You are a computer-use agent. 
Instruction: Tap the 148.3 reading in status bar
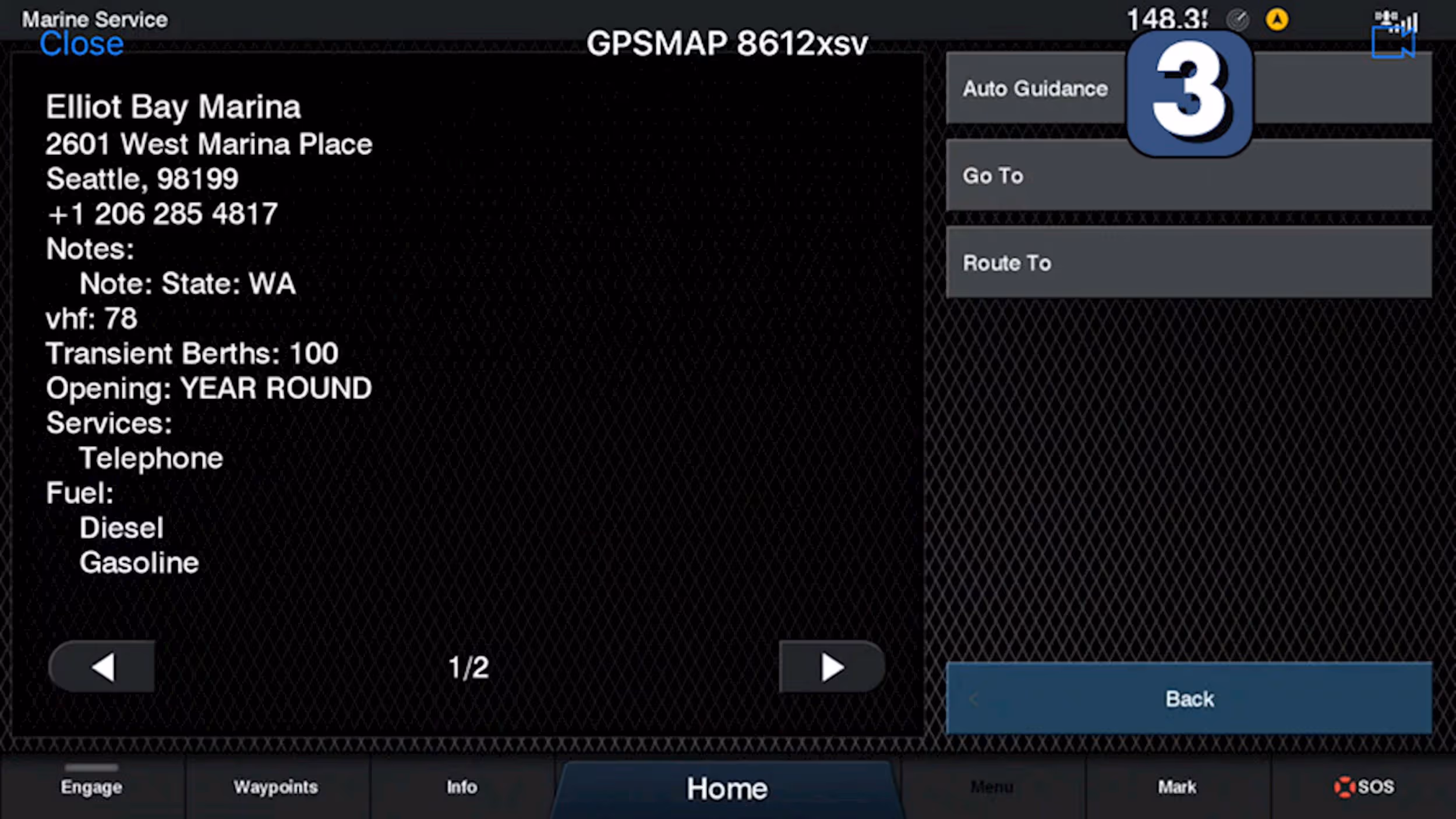1167,19
